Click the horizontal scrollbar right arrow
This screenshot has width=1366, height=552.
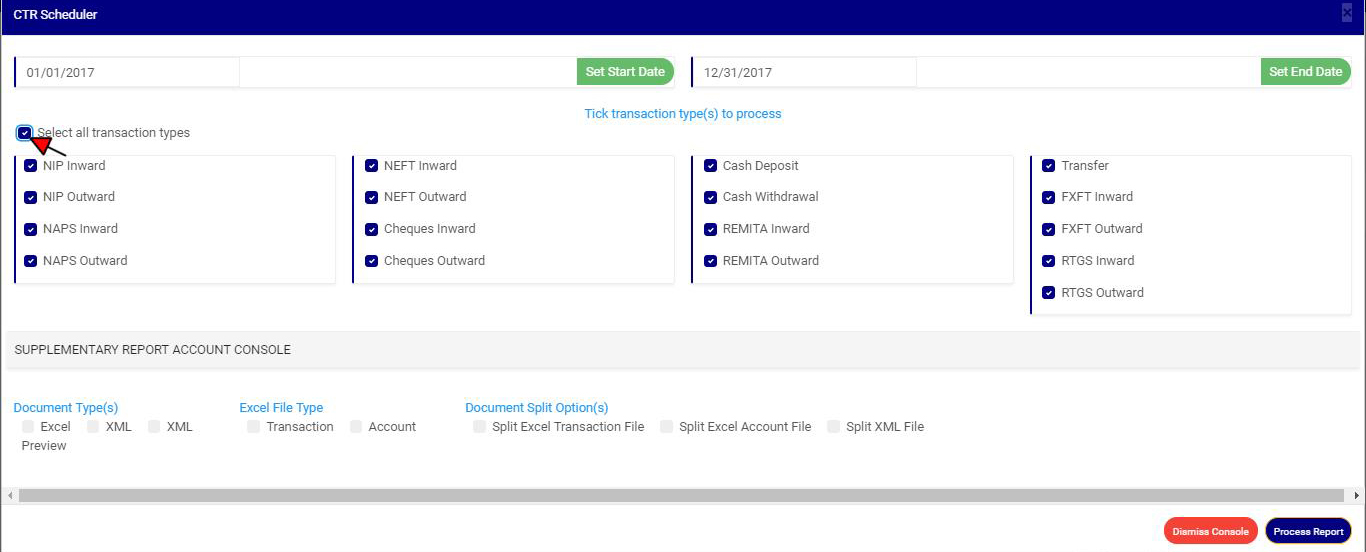coord(1356,495)
